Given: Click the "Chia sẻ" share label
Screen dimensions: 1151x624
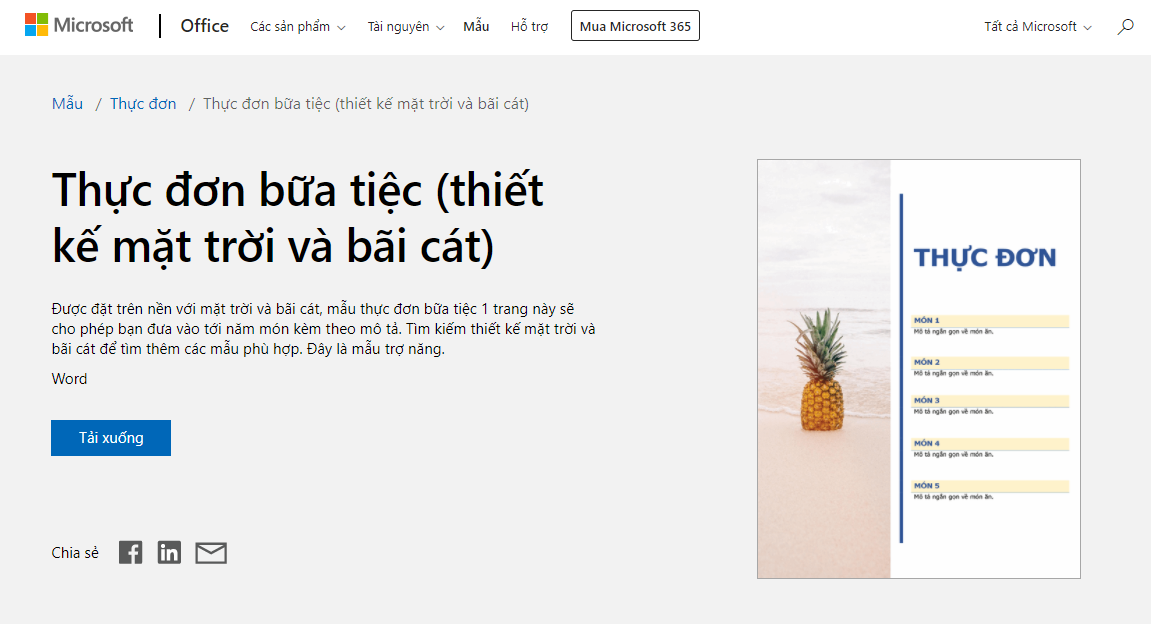Looking at the screenshot, I should coord(74,552).
